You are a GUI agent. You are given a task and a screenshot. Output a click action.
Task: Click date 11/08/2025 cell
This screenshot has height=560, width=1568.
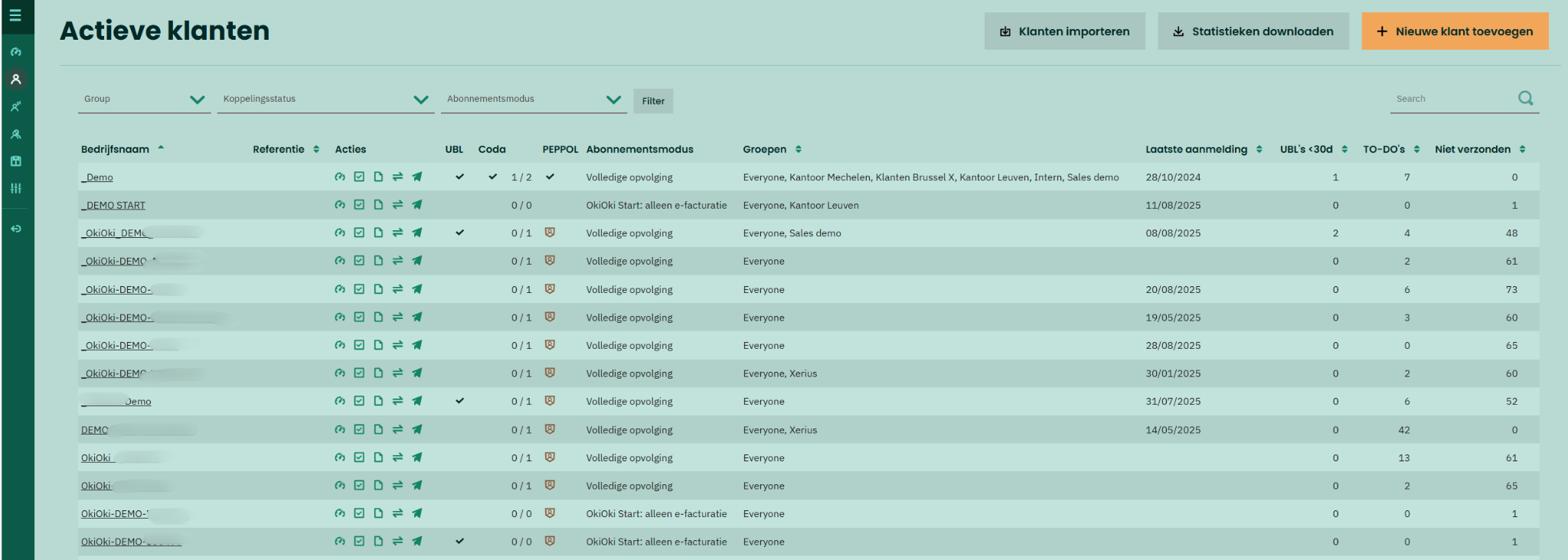1173,205
